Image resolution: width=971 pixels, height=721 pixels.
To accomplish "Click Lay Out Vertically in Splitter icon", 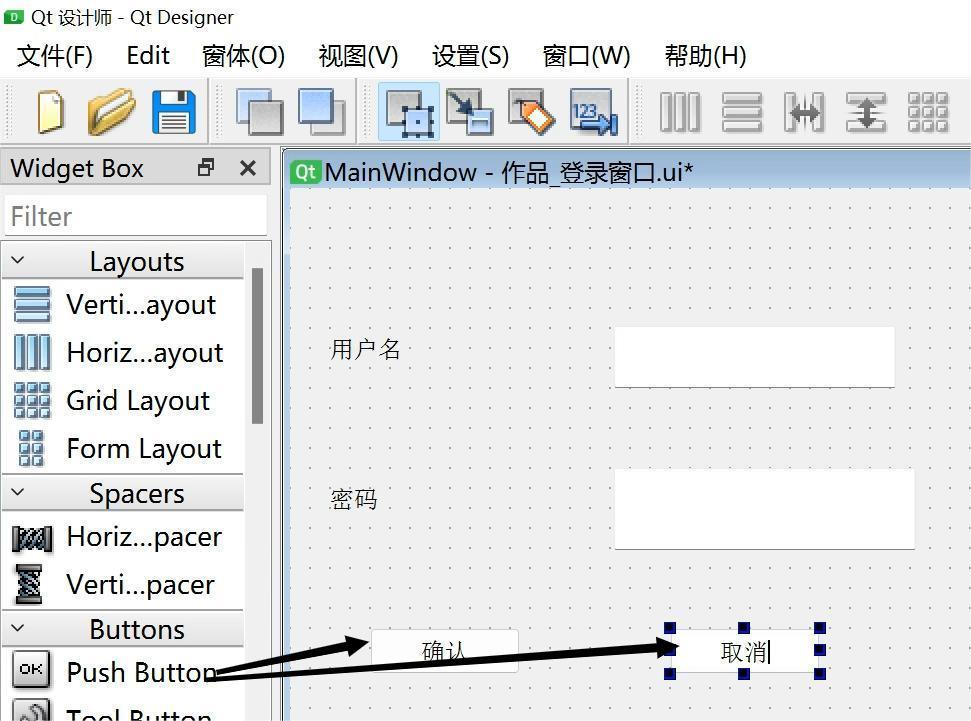I will (866, 112).
